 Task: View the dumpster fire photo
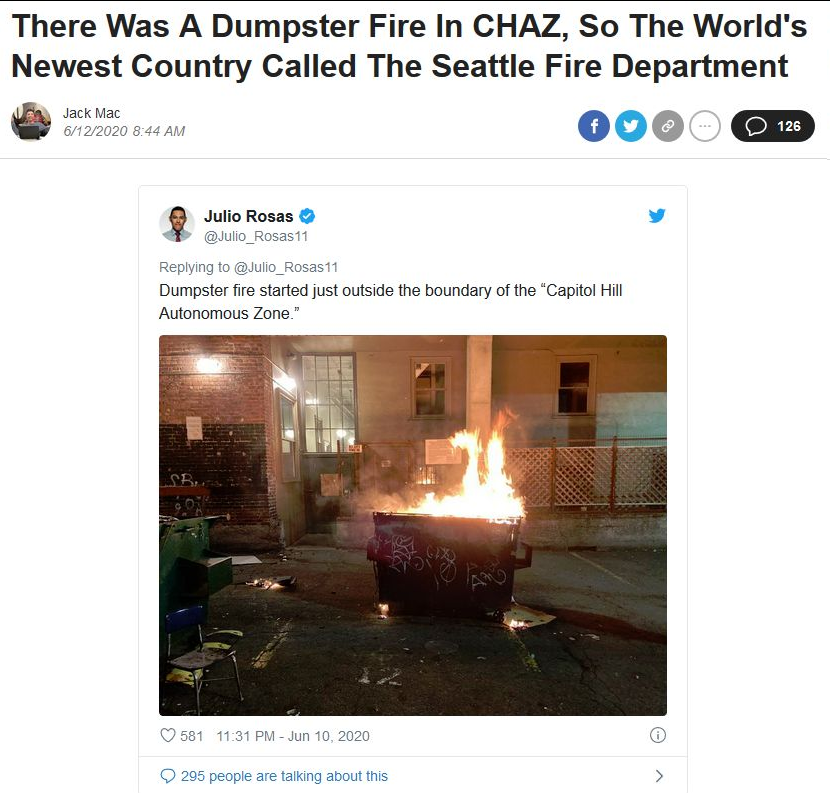(413, 525)
